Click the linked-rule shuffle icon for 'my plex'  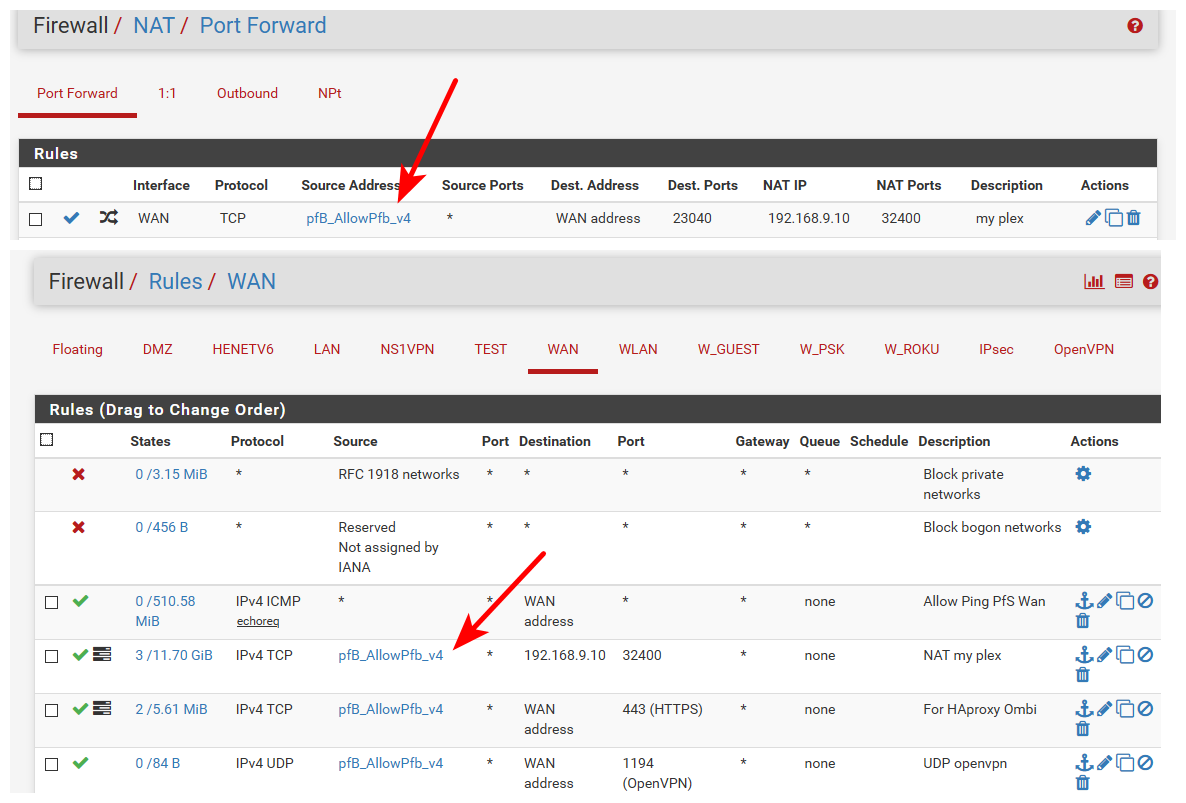click(x=108, y=218)
